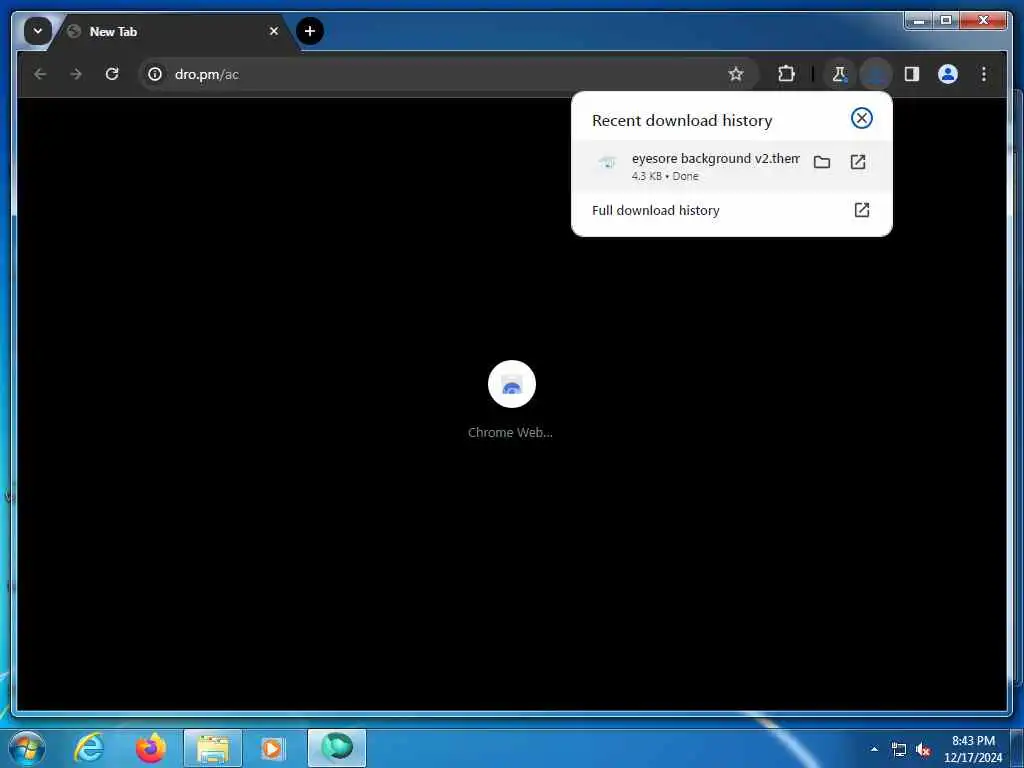Click the downloaded theme file icon
This screenshot has width=1024, height=768.
[x=607, y=163]
